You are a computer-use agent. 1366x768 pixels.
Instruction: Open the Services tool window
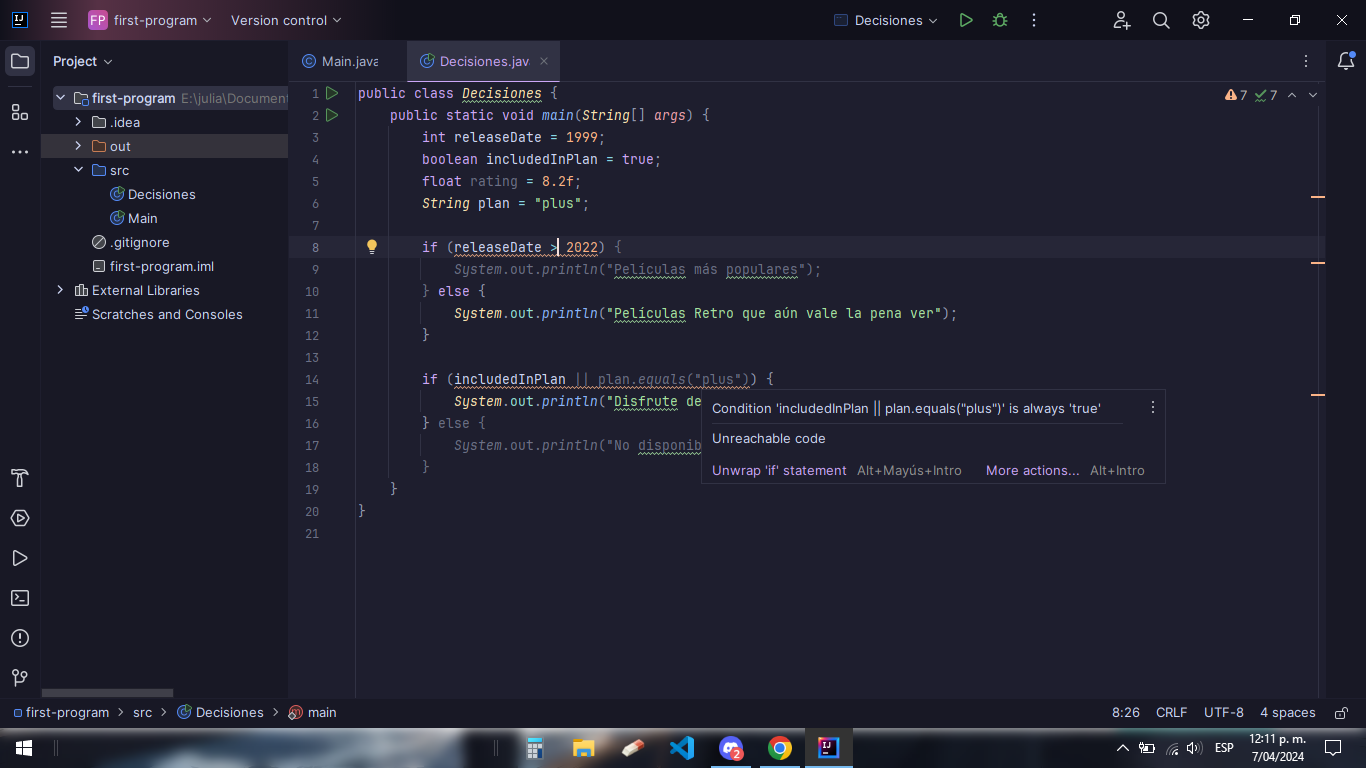tap(20, 518)
